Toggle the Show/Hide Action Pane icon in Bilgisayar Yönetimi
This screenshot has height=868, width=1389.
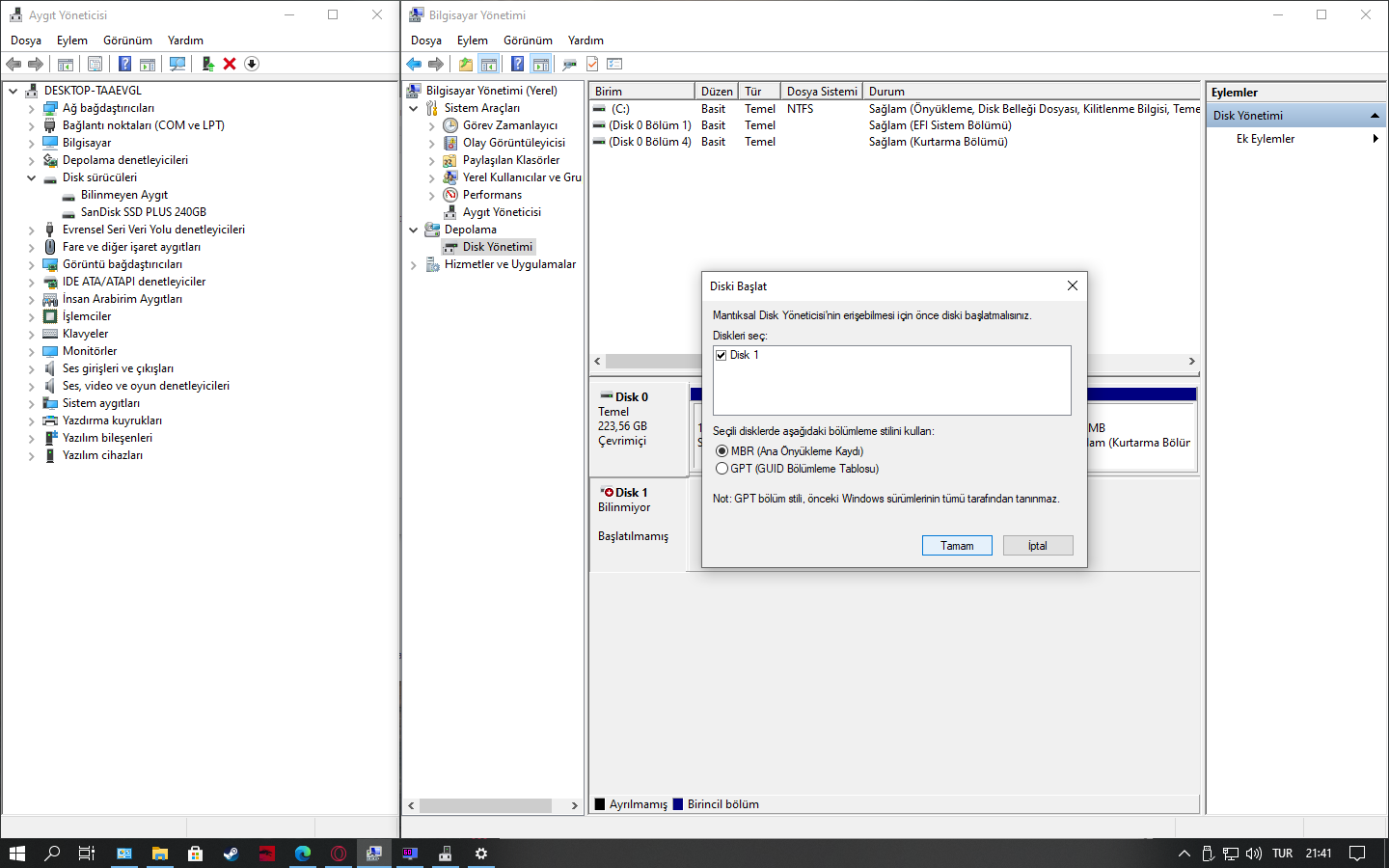tap(541, 64)
